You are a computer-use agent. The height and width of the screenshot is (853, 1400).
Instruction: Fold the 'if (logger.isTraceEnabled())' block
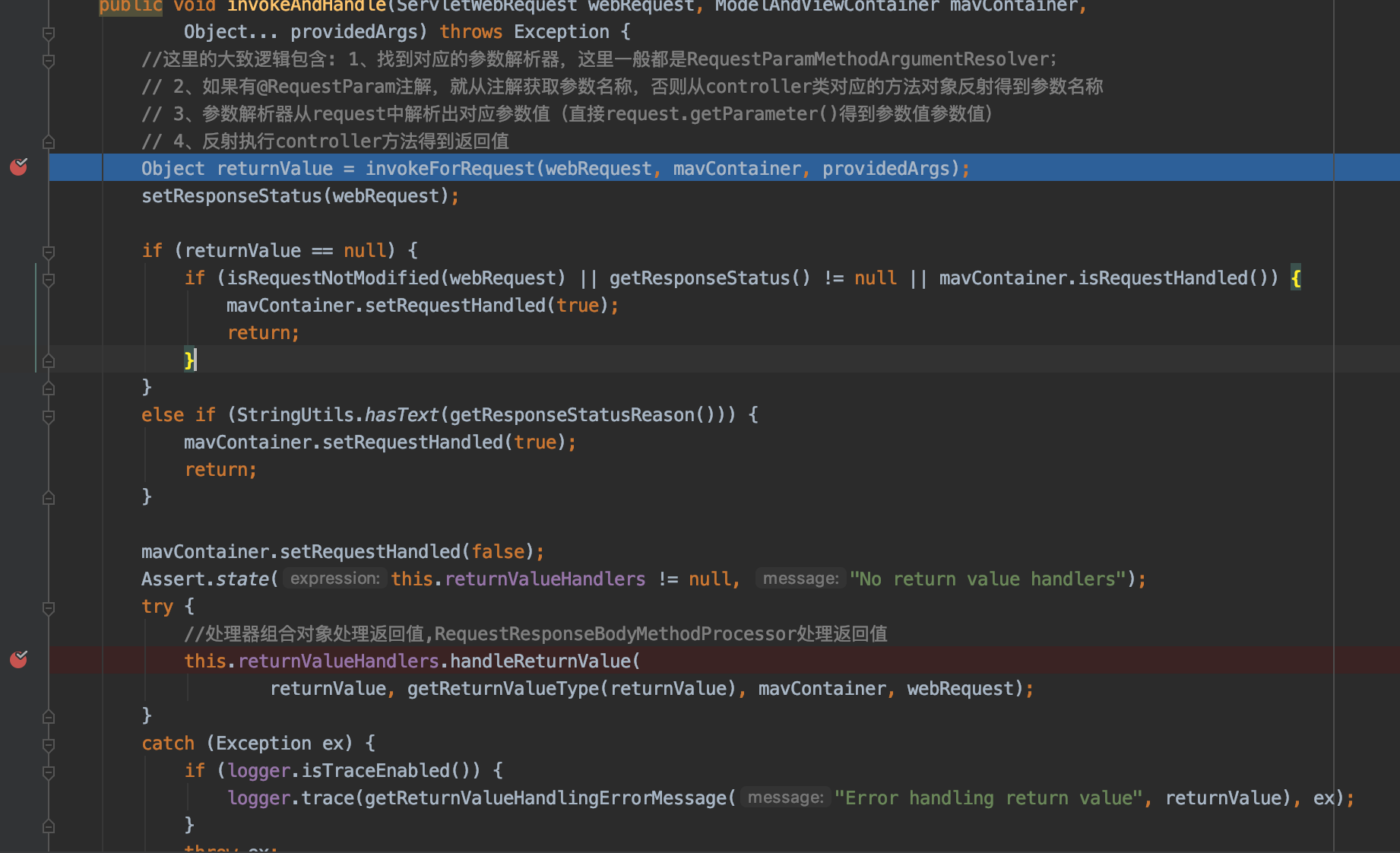coord(49,772)
